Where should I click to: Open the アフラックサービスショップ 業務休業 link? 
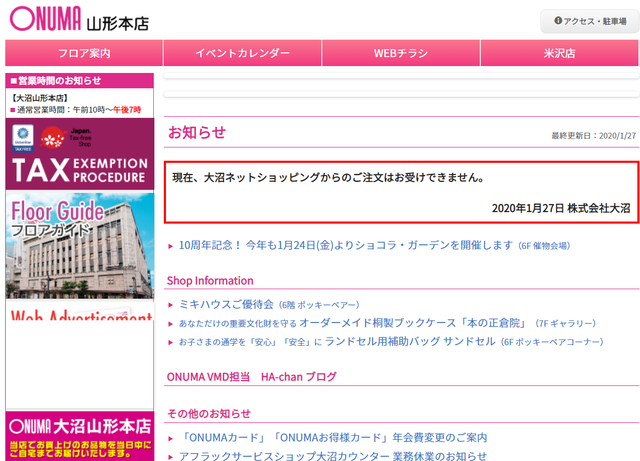pos(333,456)
